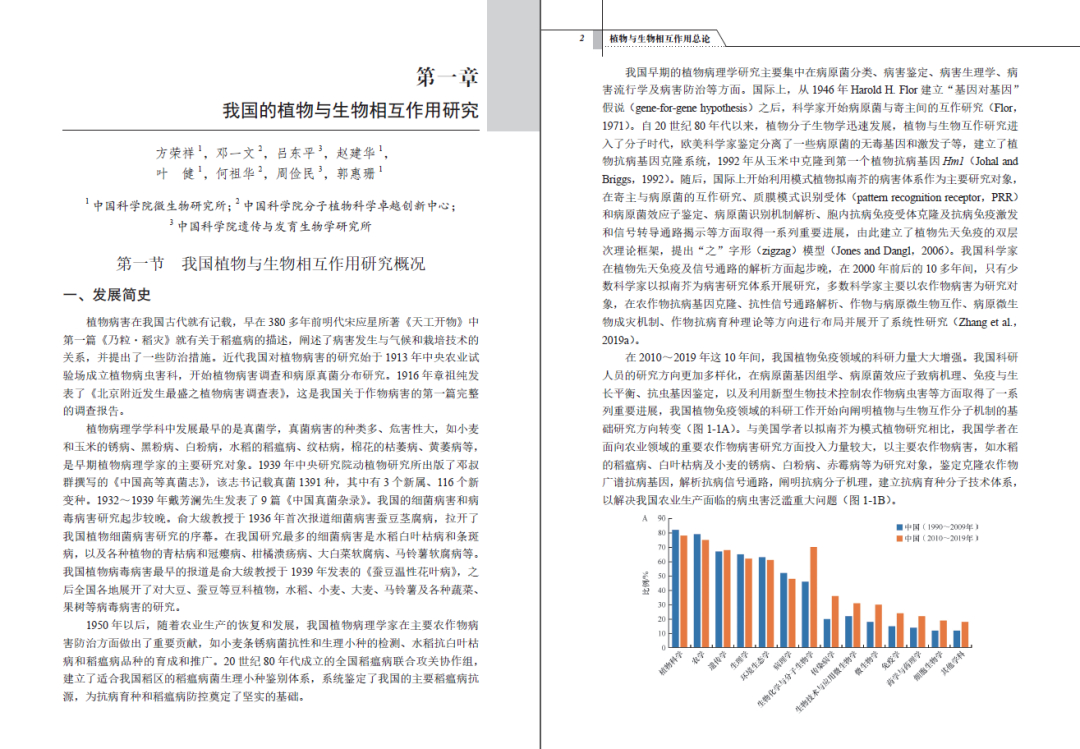Click affiliation "中国科学院分子植物科学卓越创新中心"
The height and width of the screenshot is (749, 1080).
pyautogui.click(x=346, y=206)
